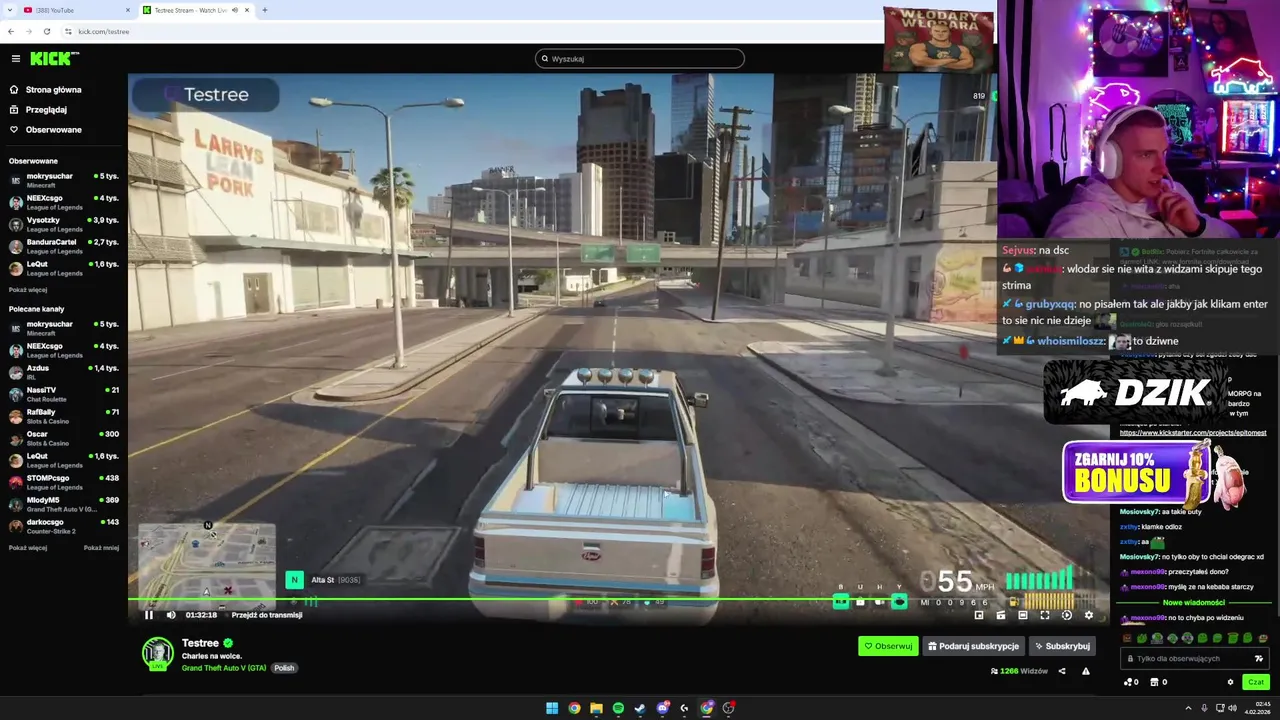Screen dimensions: 1280x720
Task: Enable picture-in-picture mini player
Action: tap(979, 615)
